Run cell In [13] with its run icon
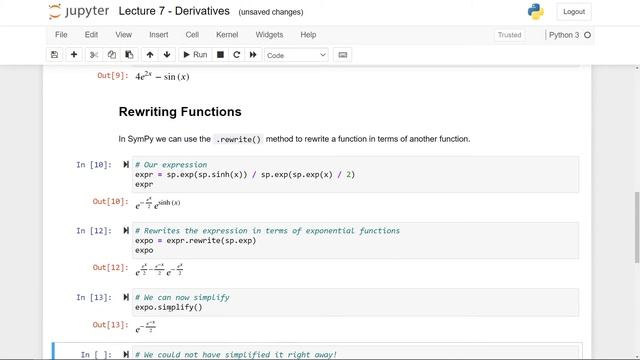Screen dimensions: 640x360 coord(126,297)
